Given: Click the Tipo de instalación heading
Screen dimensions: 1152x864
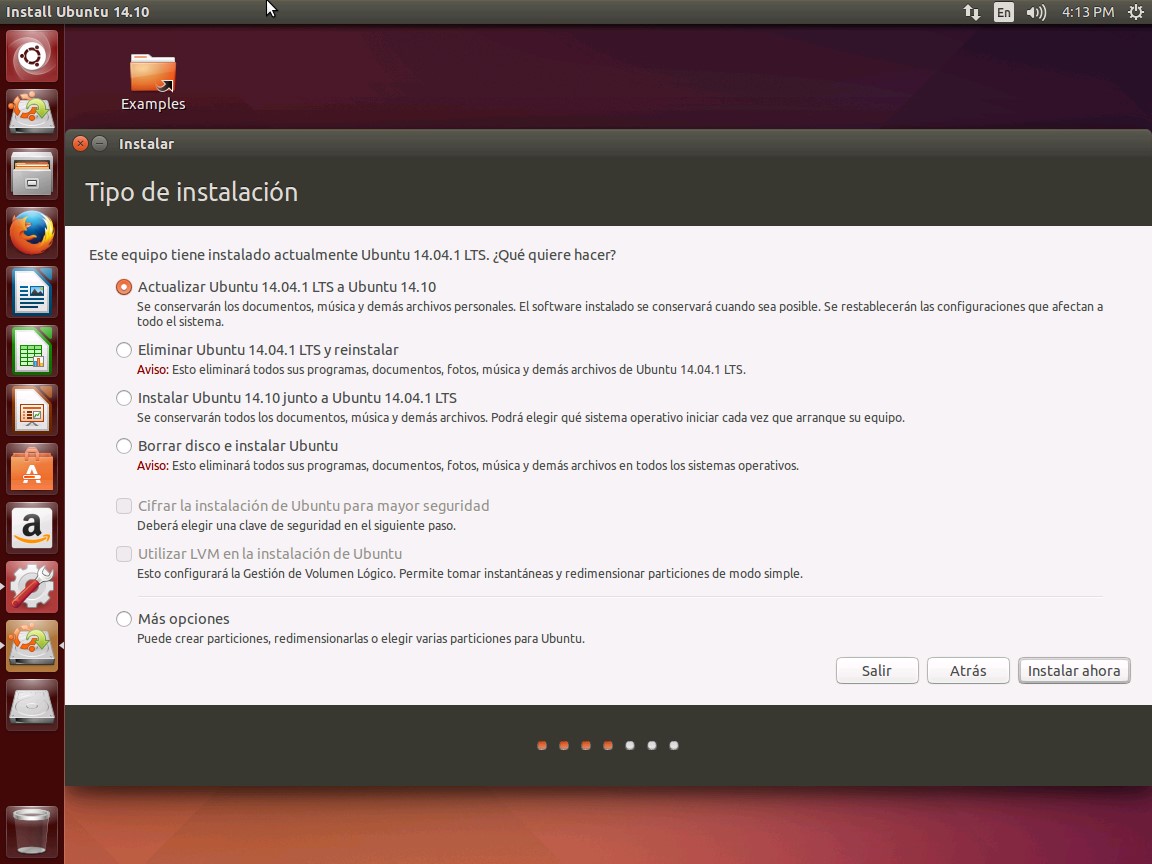Looking at the screenshot, I should click(x=192, y=192).
